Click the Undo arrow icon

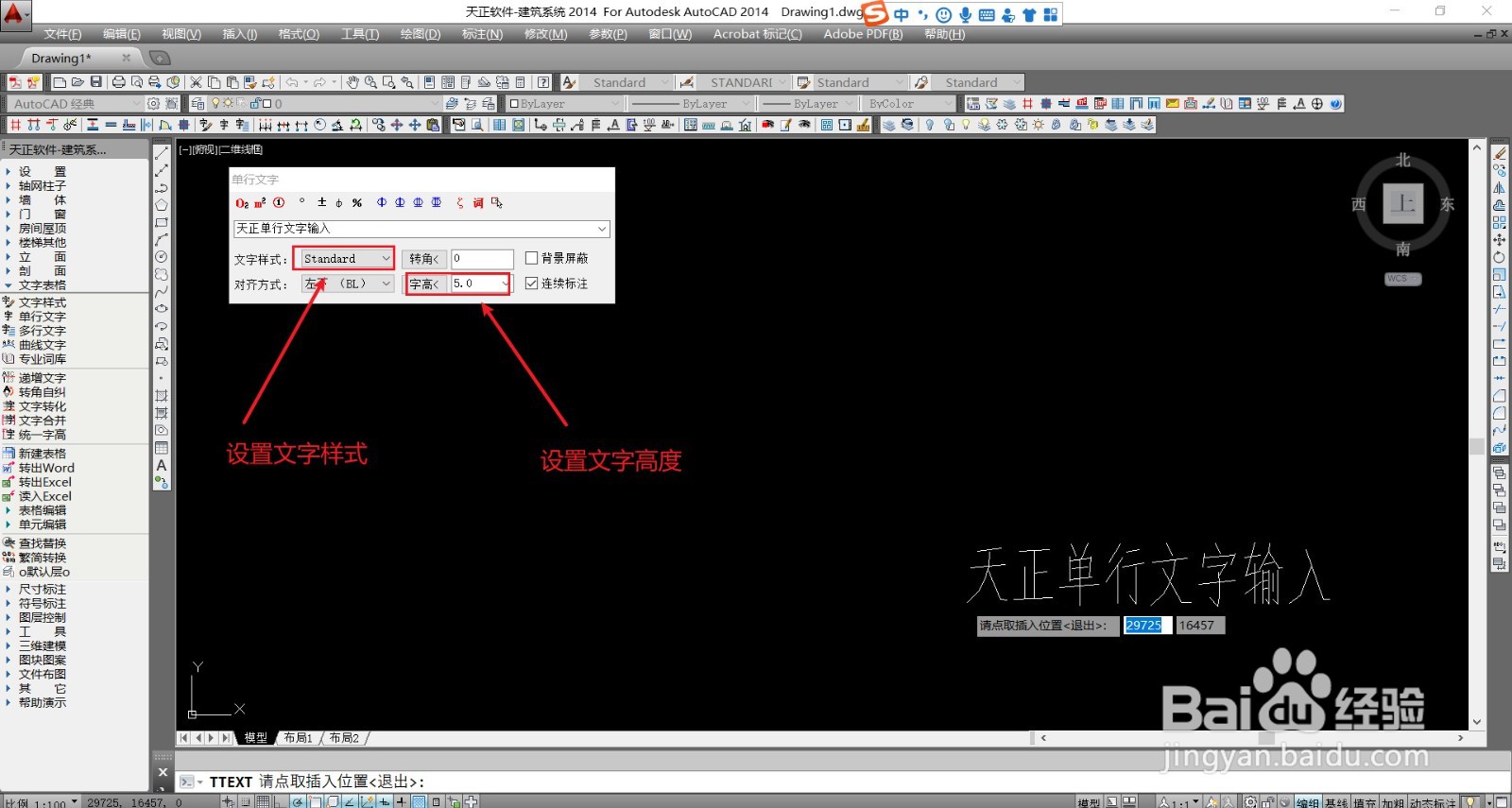click(292, 82)
